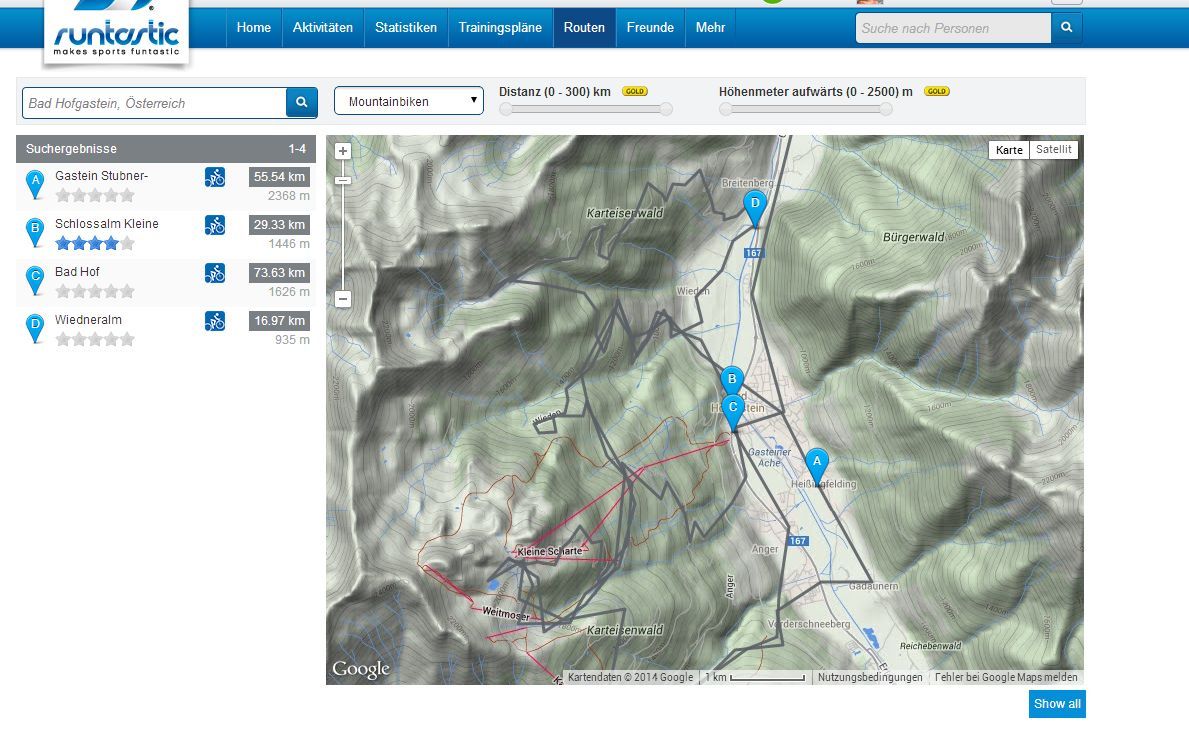Open the Schlossalm Kleine route result

pyautogui.click(x=106, y=224)
